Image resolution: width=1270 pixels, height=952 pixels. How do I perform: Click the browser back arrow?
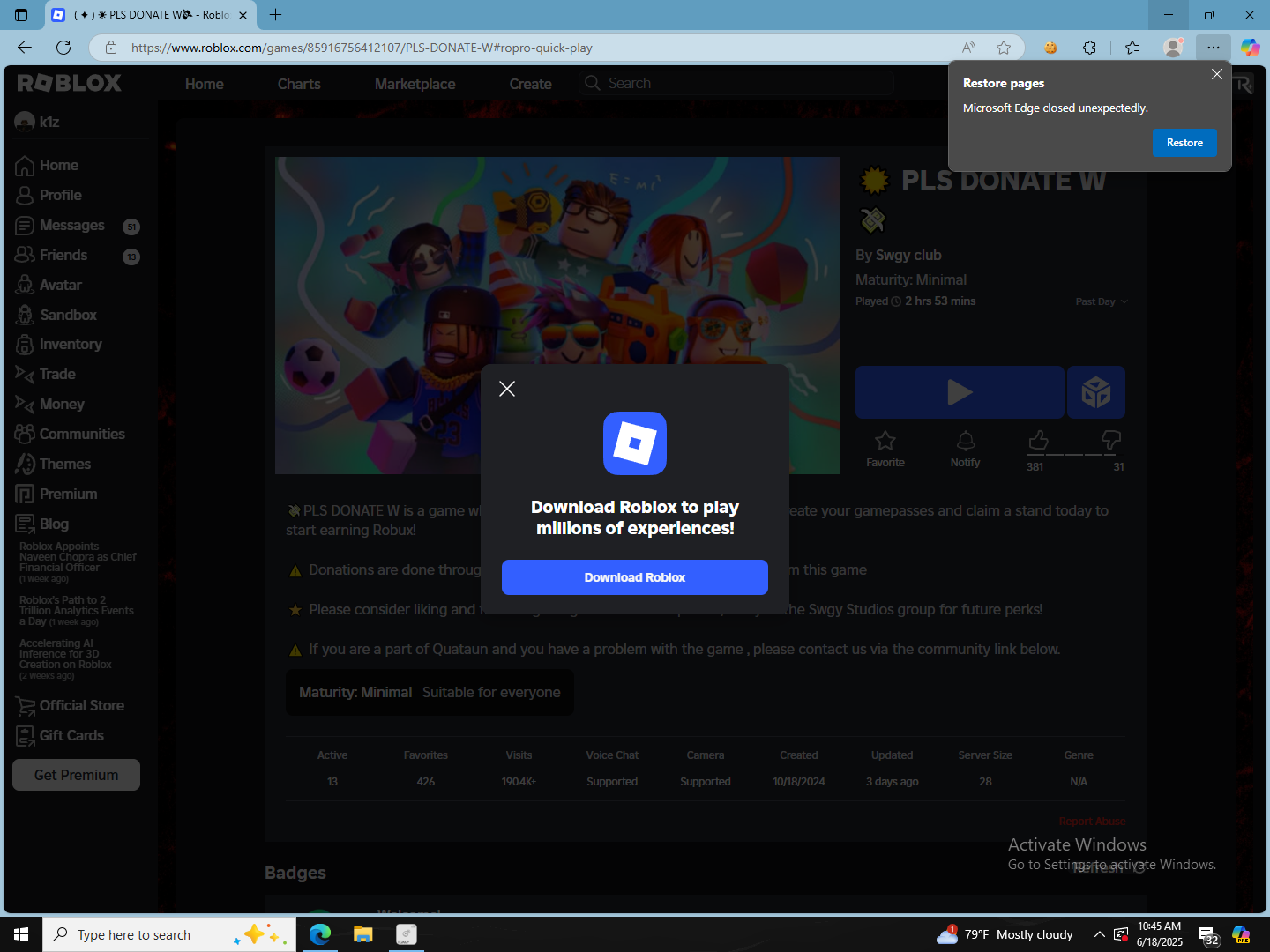(25, 48)
